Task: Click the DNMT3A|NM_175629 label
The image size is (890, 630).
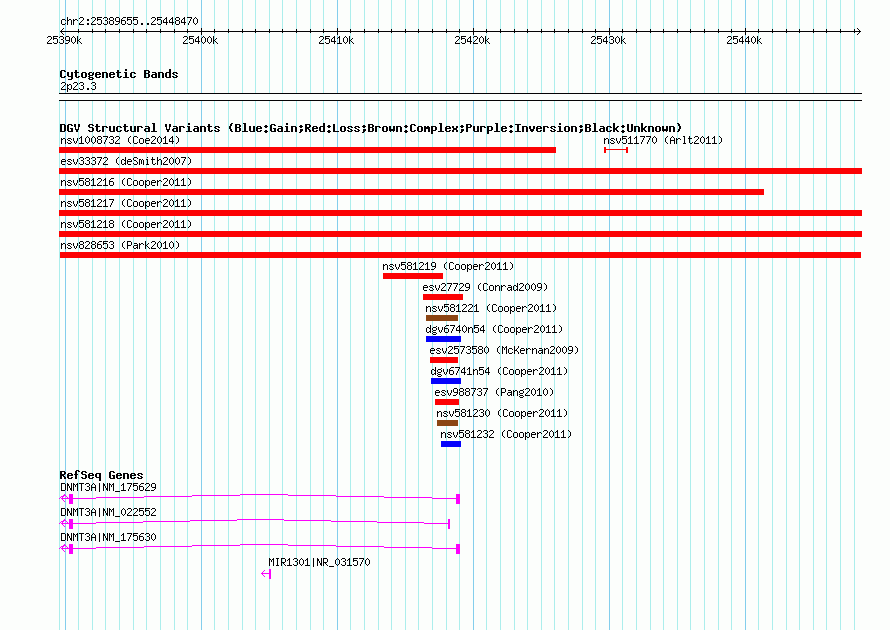Action: 108,487
